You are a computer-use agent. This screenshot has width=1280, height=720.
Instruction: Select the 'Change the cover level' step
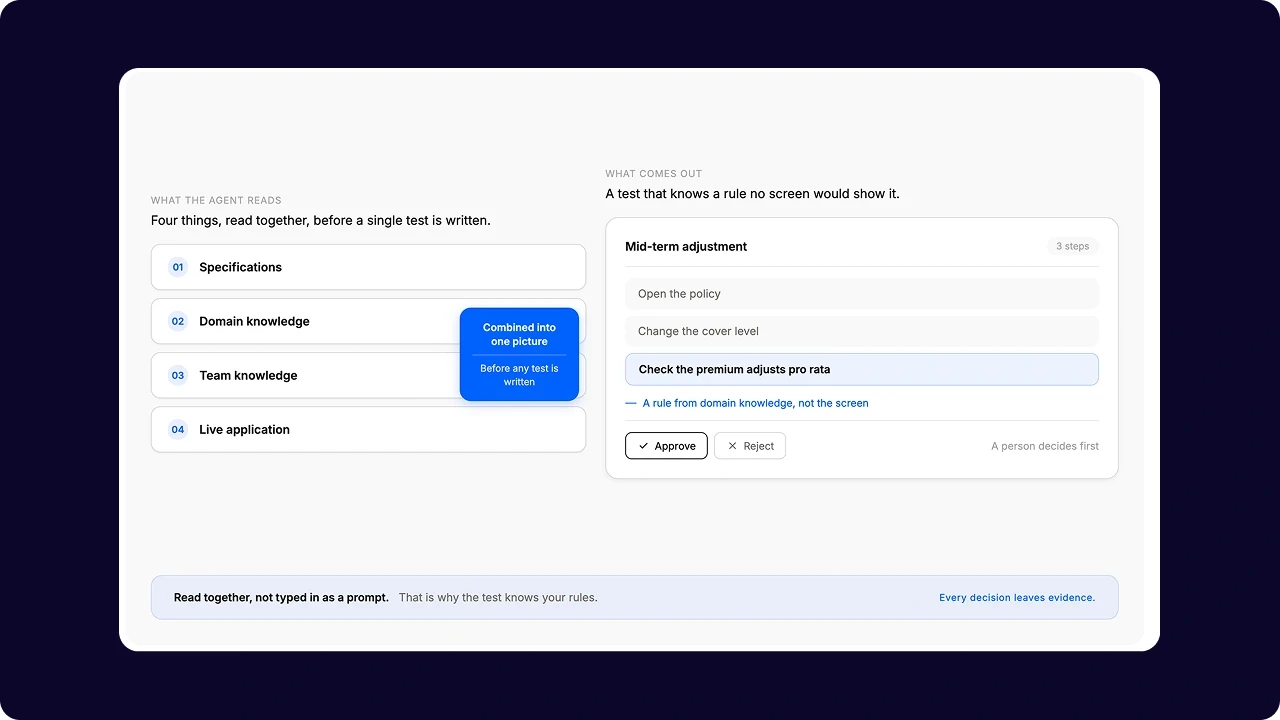pos(862,331)
